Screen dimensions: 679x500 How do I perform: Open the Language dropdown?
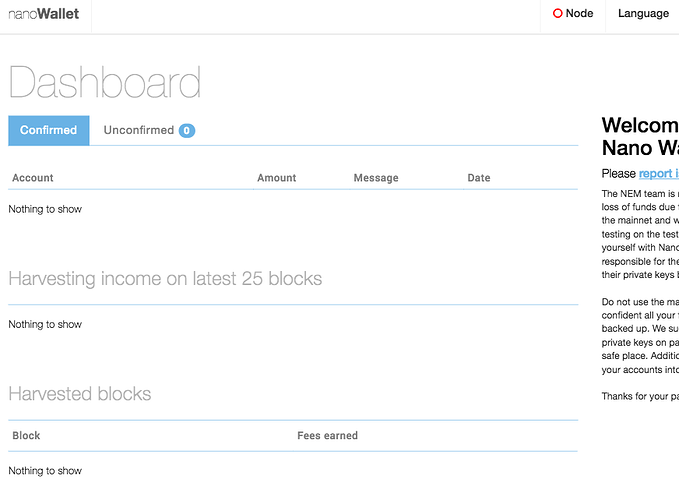[643, 13]
